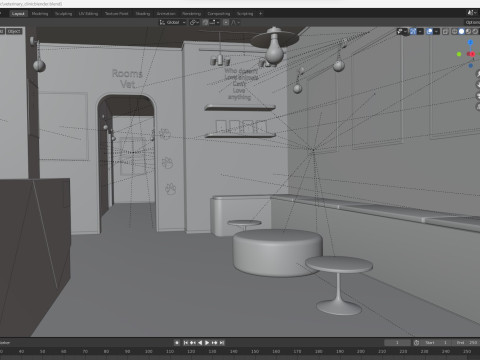
Task: Open the Sculpting workspace tab
Action: click(x=63, y=14)
